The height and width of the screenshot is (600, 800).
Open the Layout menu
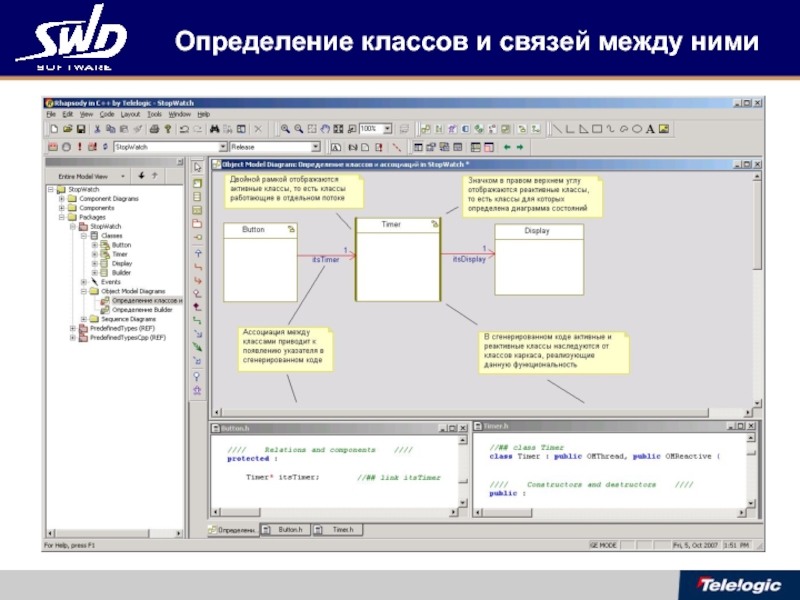(130, 114)
